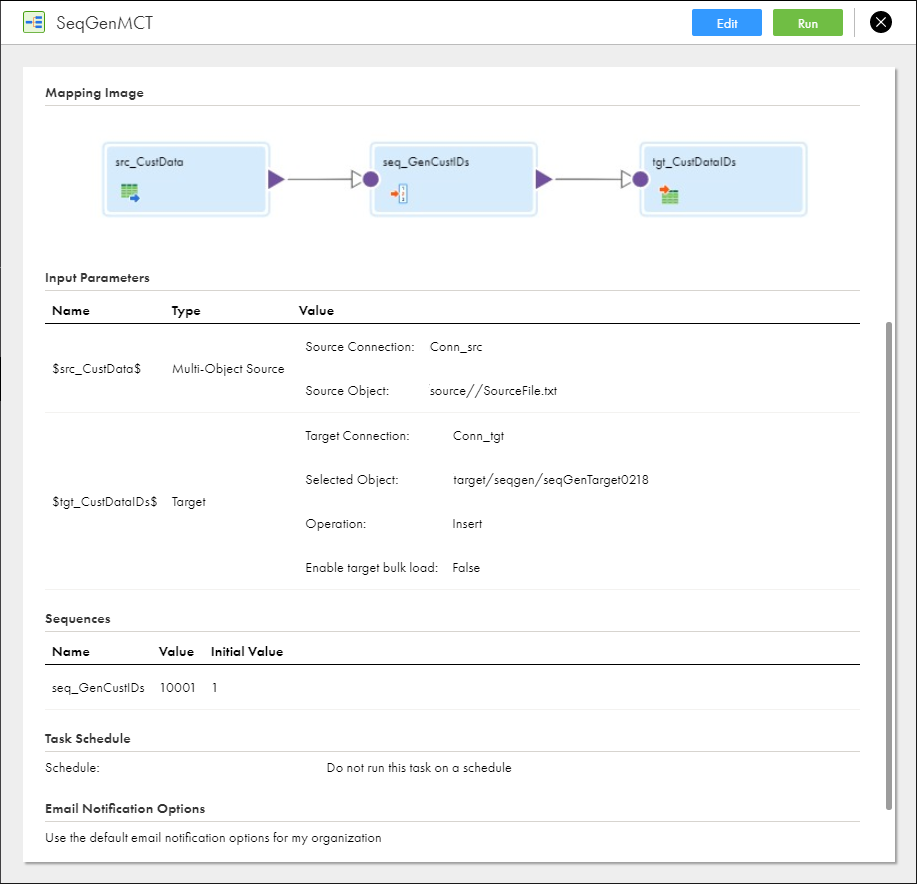The image size is (917, 884).
Task: Click the Conn_tgt connection value
Action: pos(478,436)
